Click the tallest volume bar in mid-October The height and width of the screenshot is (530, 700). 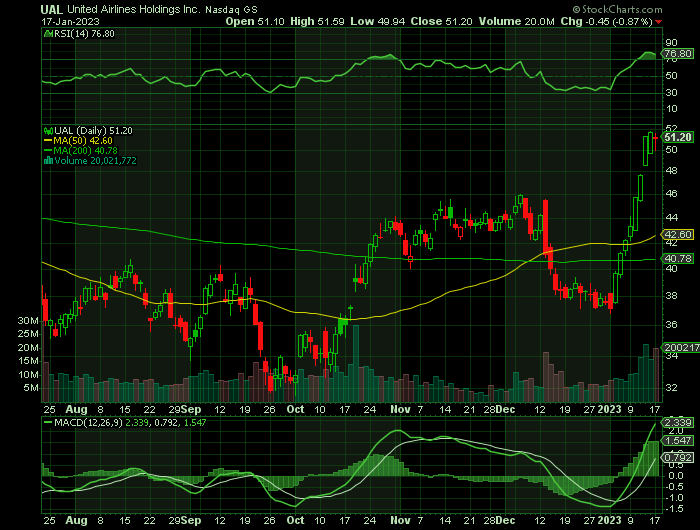356,363
